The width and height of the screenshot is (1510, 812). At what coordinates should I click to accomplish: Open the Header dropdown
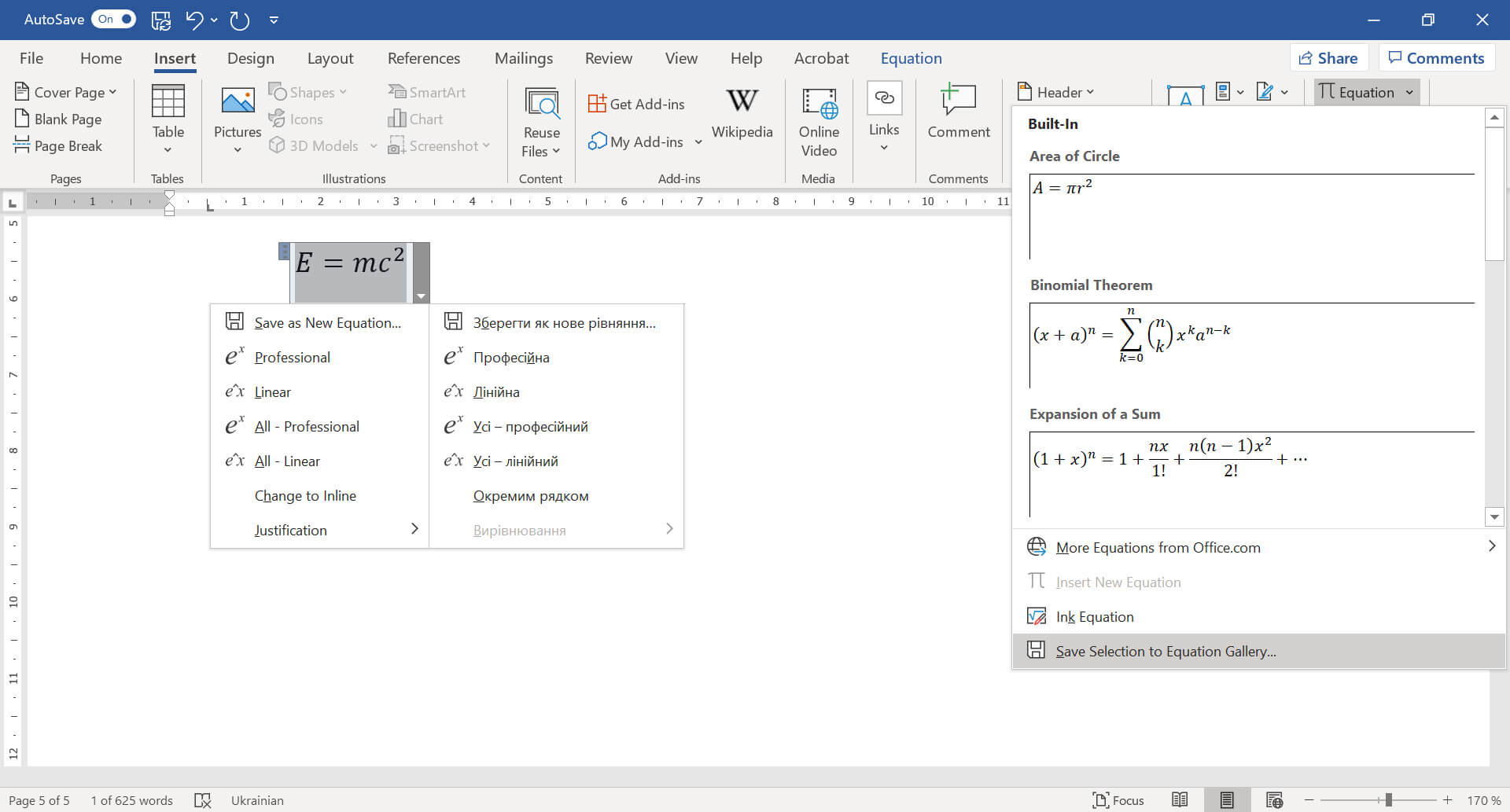point(1056,92)
